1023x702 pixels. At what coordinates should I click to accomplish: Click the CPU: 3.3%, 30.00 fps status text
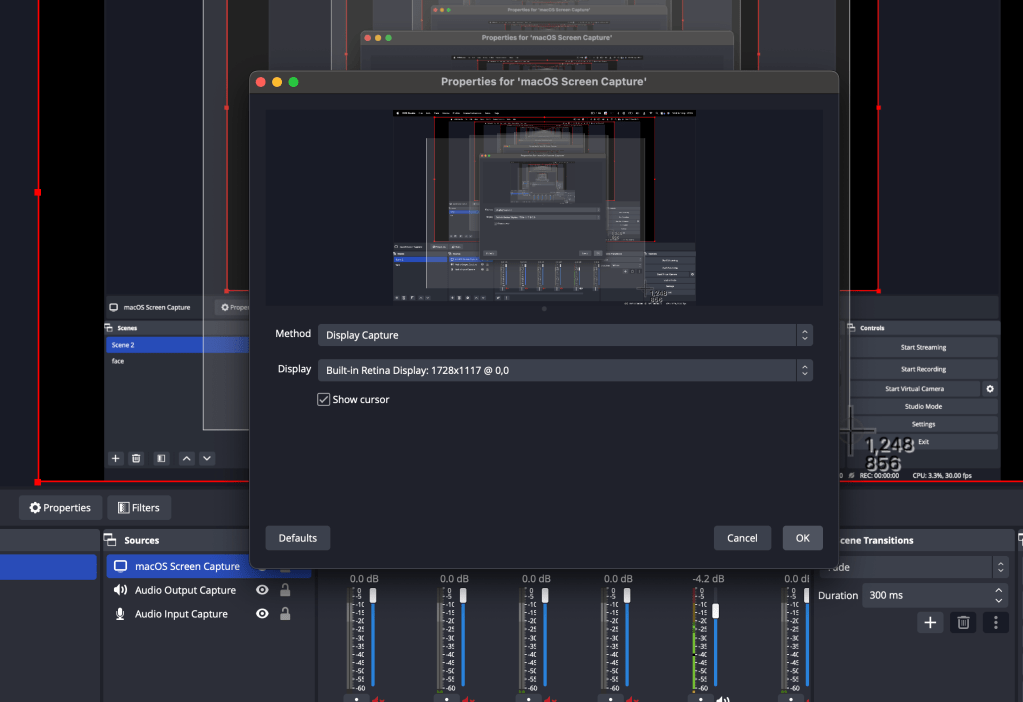[x=941, y=476]
